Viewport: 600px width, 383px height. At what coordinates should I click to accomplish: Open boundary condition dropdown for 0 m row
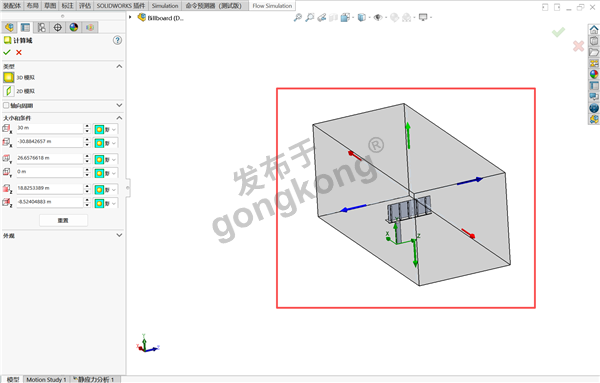click(105, 173)
